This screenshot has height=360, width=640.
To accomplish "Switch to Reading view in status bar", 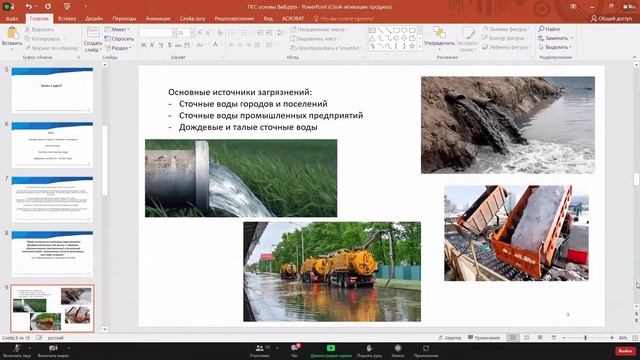I will pos(540,338).
